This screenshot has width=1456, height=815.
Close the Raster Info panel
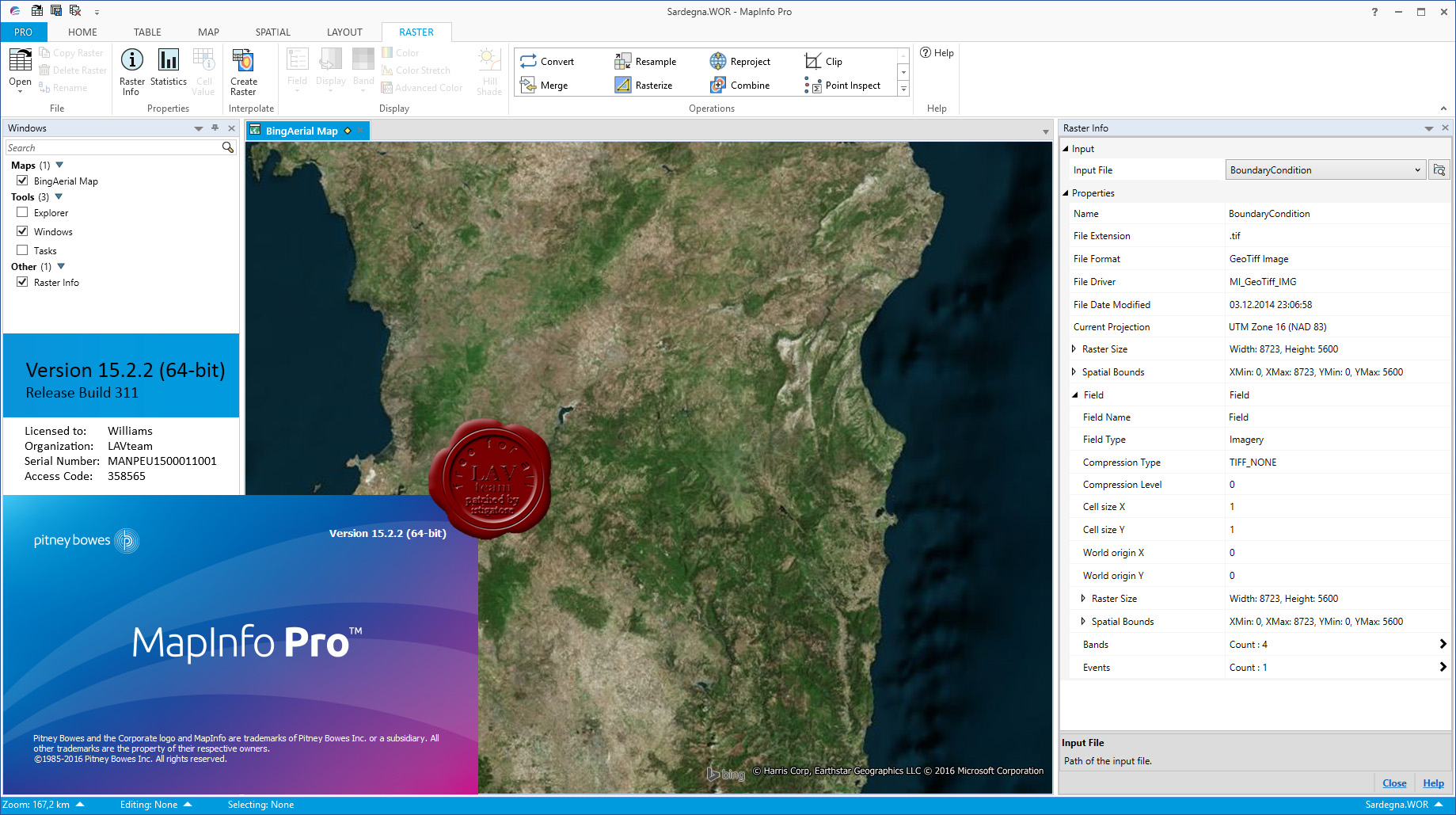pos(1445,128)
